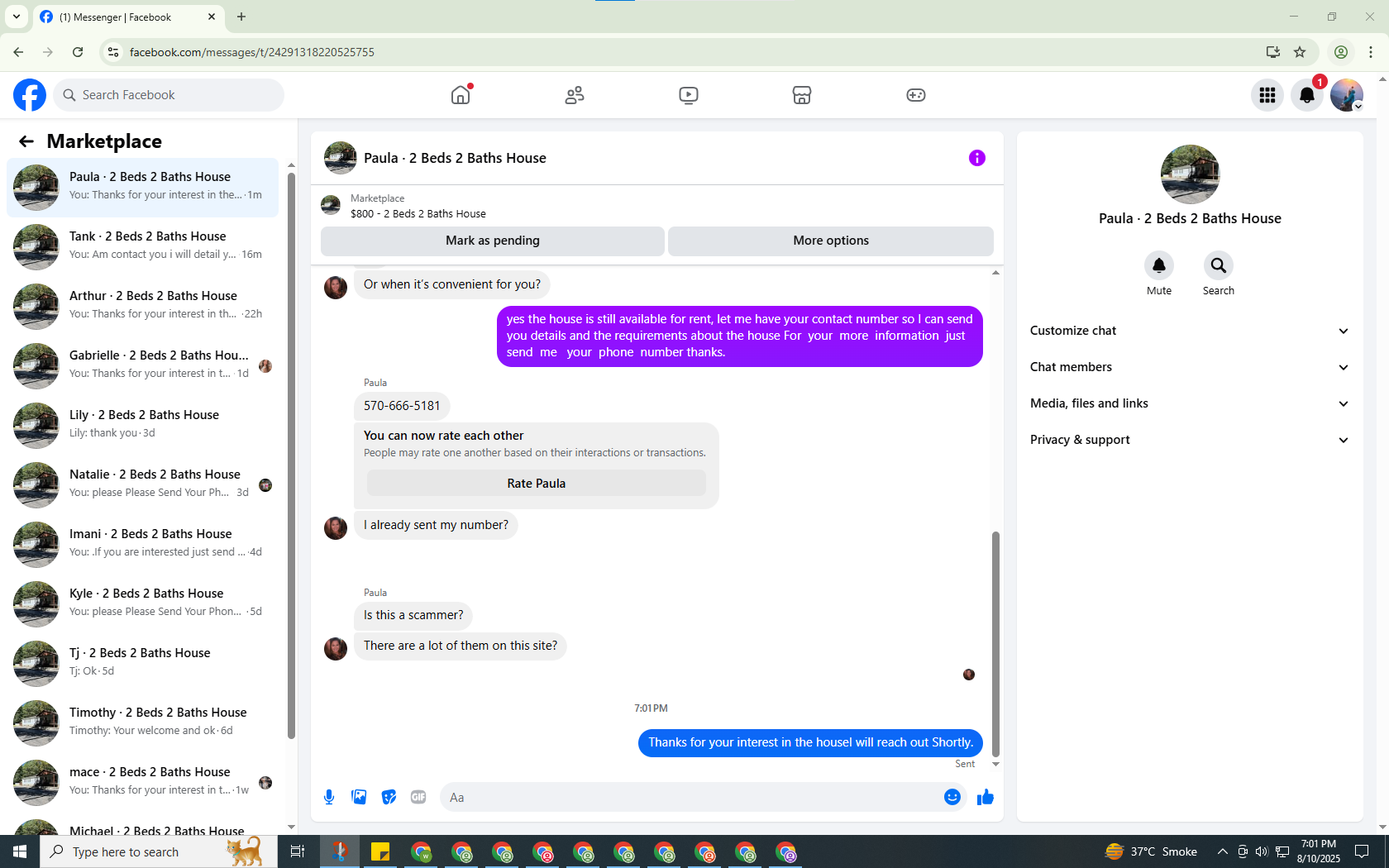The width and height of the screenshot is (1389, 868).
Task: Open the Gaming icon in top navigation
Action: click(916, 95)
